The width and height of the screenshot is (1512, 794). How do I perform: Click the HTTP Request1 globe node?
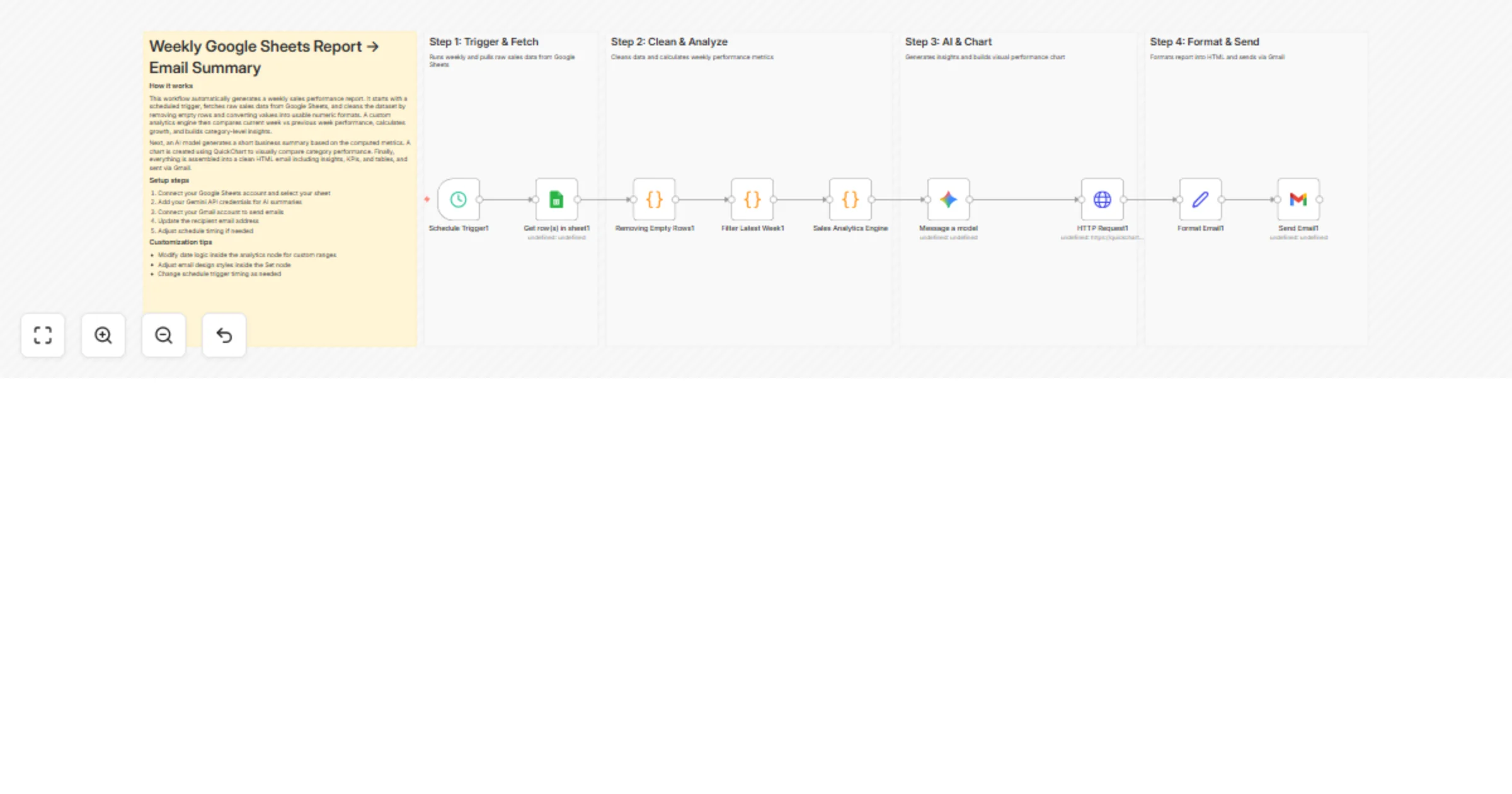(x=1102, y=200)
